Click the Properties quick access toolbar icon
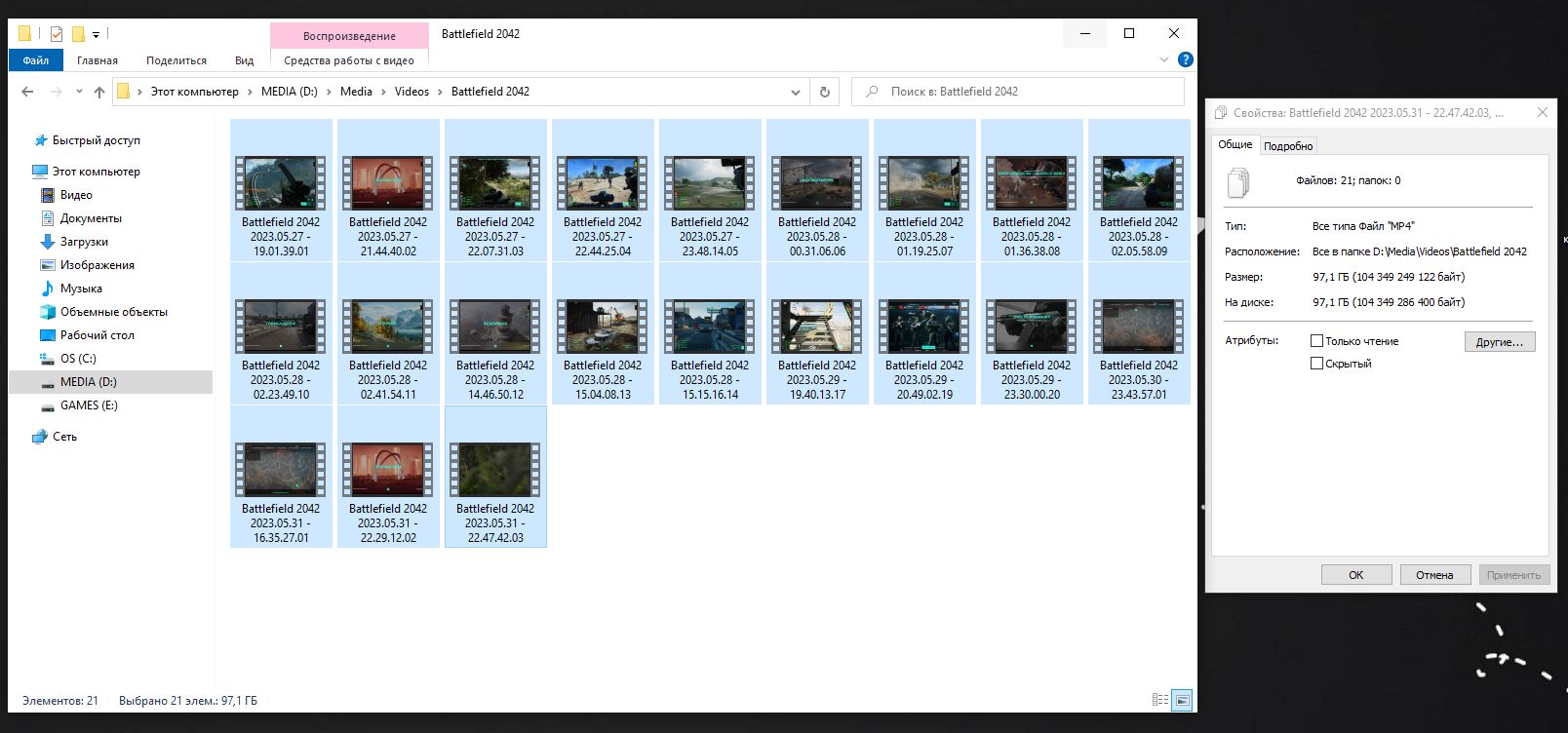 click(57, 34)
